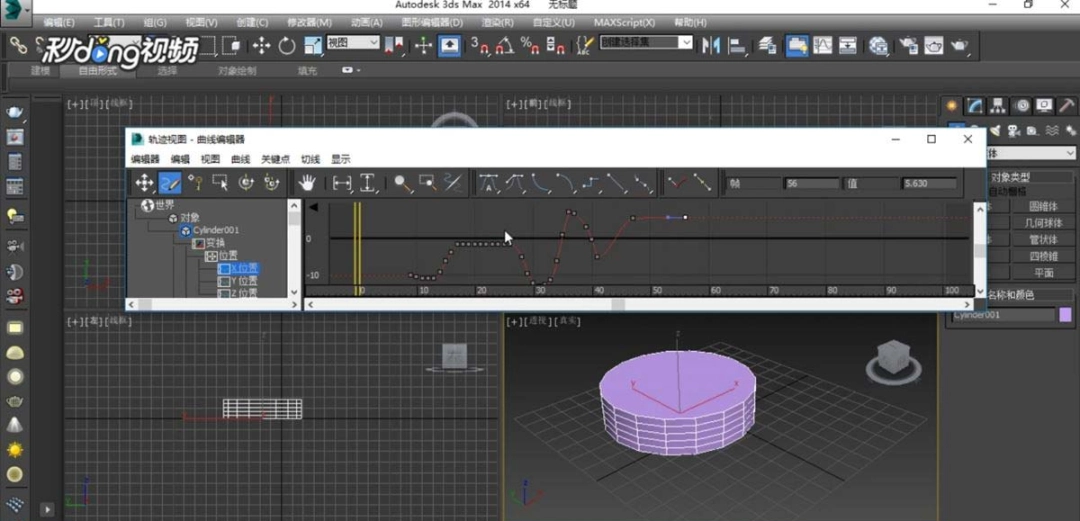
Task: Collapse the 位置 node in the track tree
Action: (x=211, y=256)
